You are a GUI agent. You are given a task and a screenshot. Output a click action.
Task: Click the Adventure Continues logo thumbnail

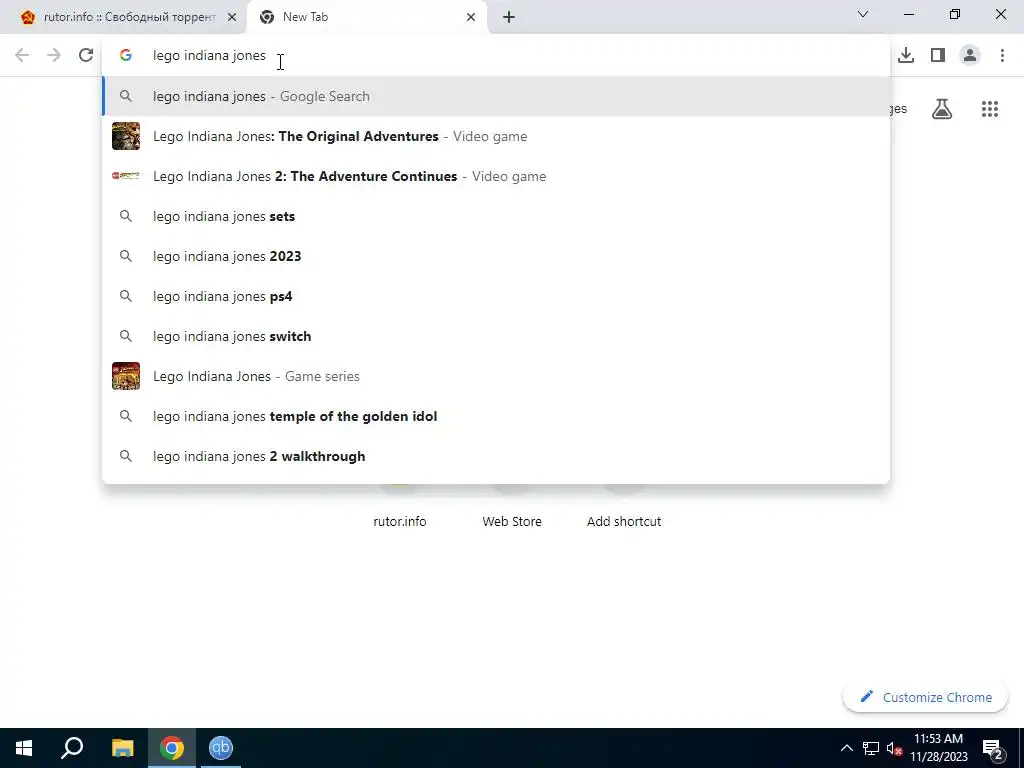pyautogui.click(x=126, y=176)
